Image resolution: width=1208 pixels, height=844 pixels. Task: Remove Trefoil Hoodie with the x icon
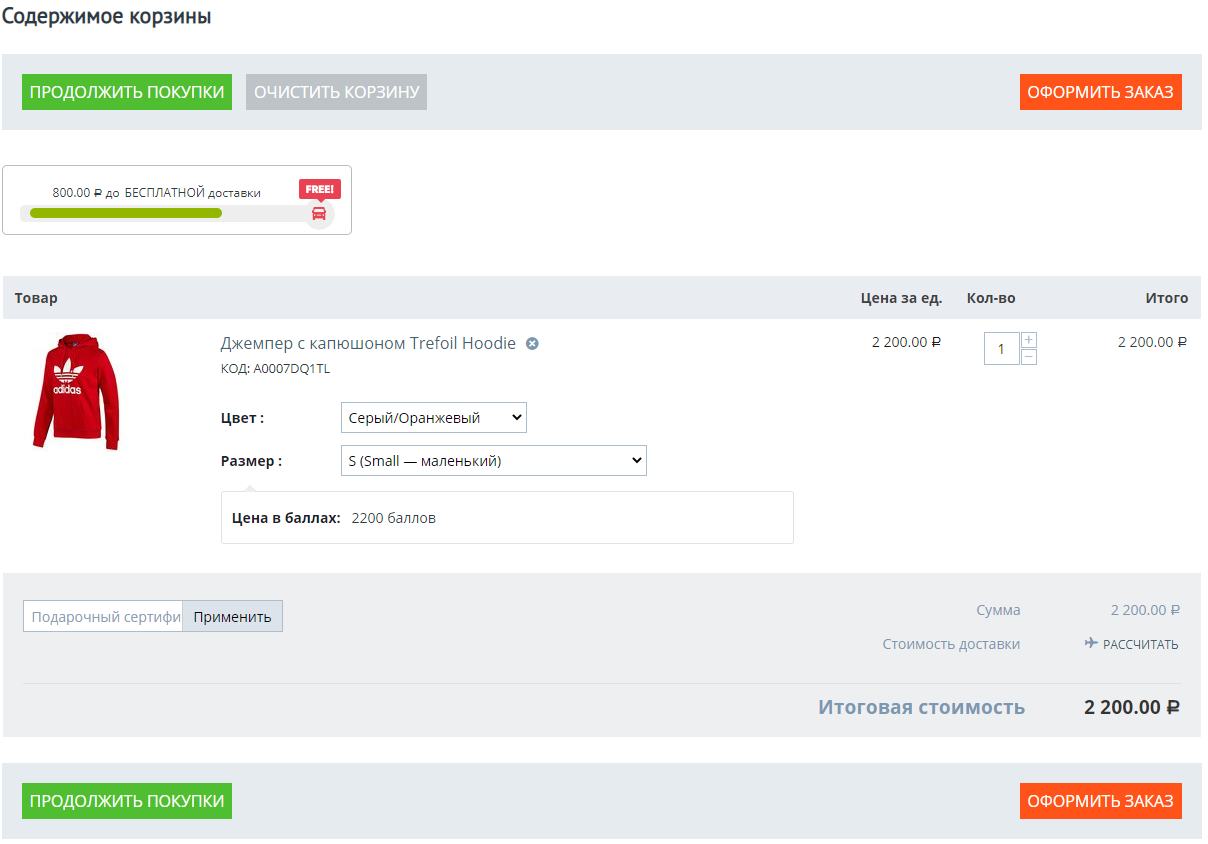point(533,344)
